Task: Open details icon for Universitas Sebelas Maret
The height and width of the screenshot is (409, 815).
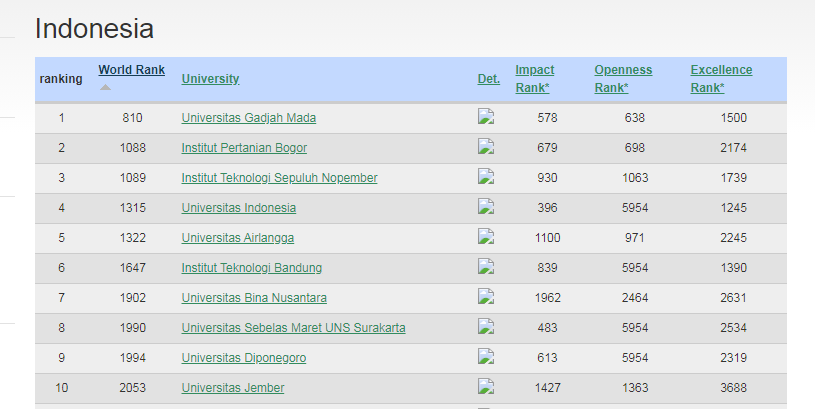Action: coord(486,327)
